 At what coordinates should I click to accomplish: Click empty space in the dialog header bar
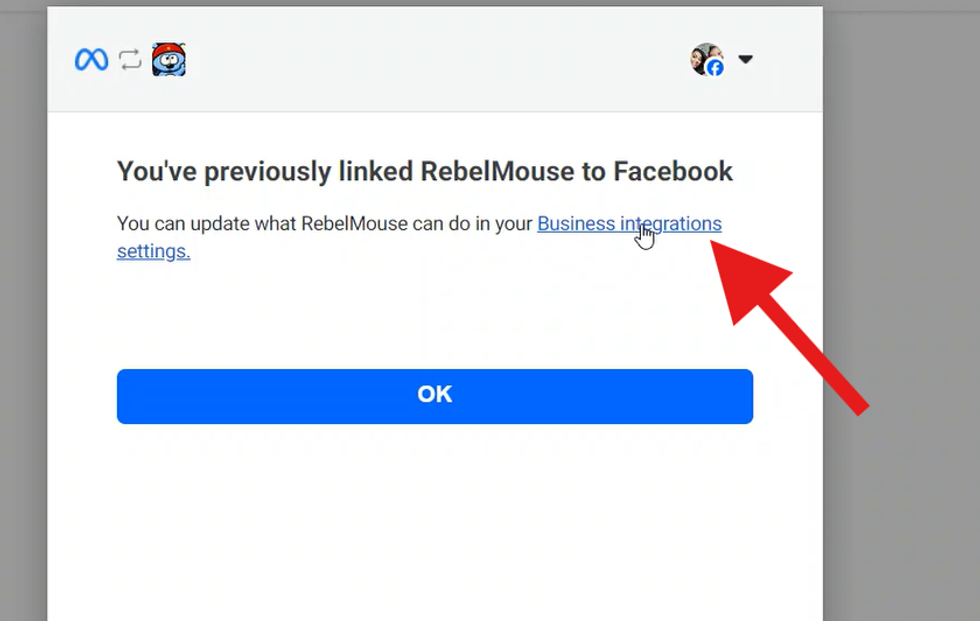point(430,60)
